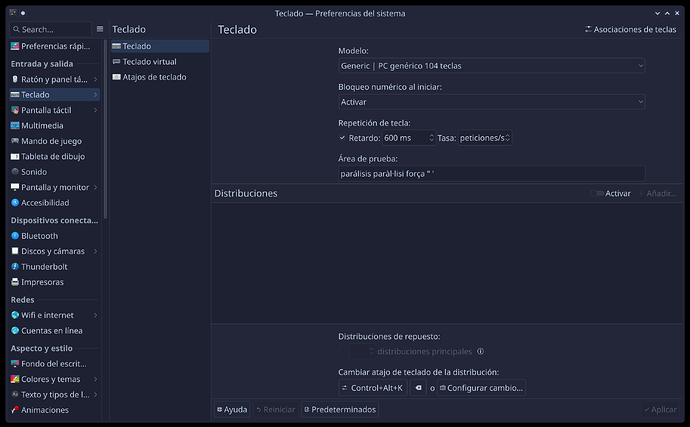Toggle the Retardo key repeat checkbox
The height and width of the screenshot is (427, 690).
click(343, 138)
